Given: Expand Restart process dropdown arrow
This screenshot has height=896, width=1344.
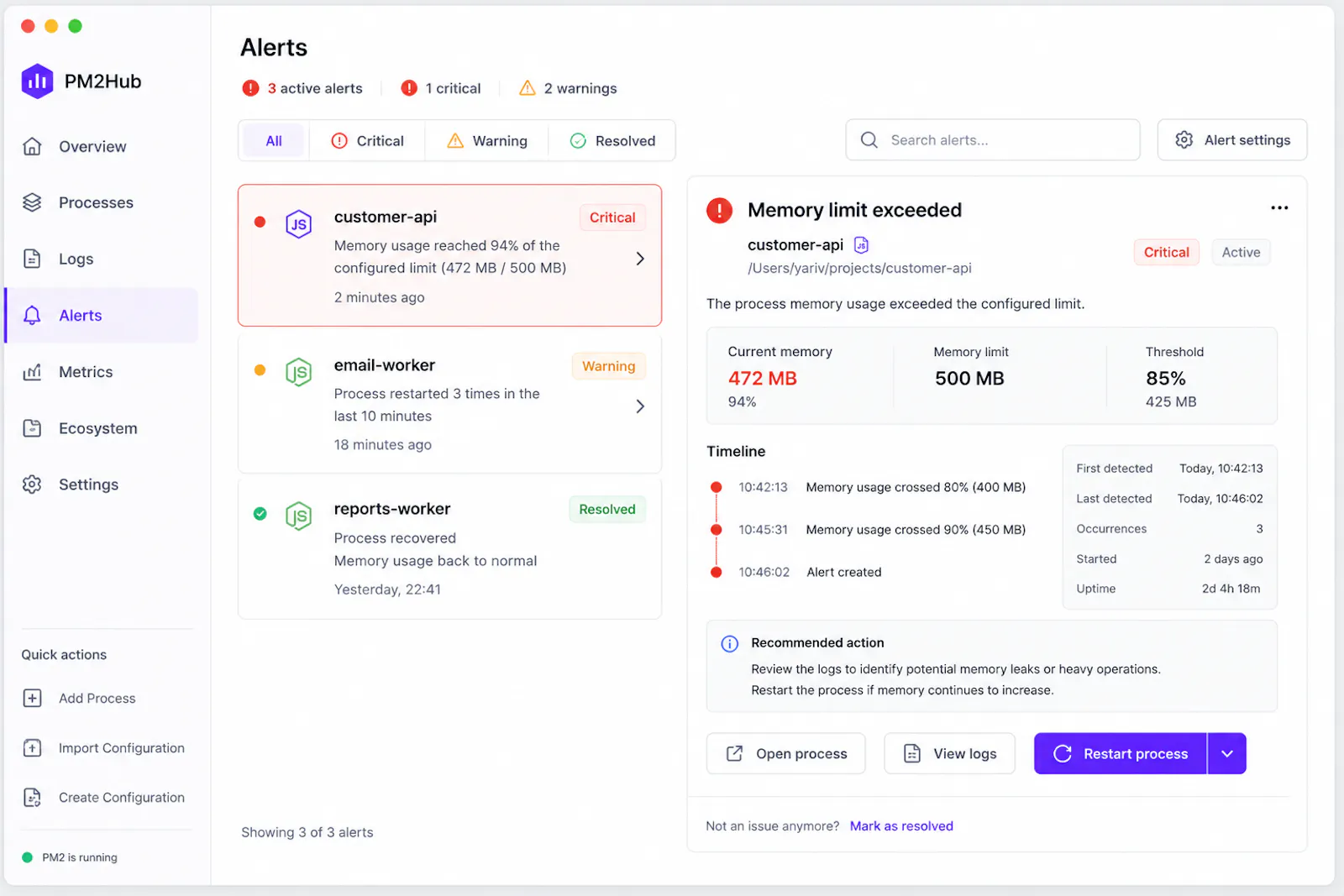Looking at the screenshot, I should (x=1227, y=753).
